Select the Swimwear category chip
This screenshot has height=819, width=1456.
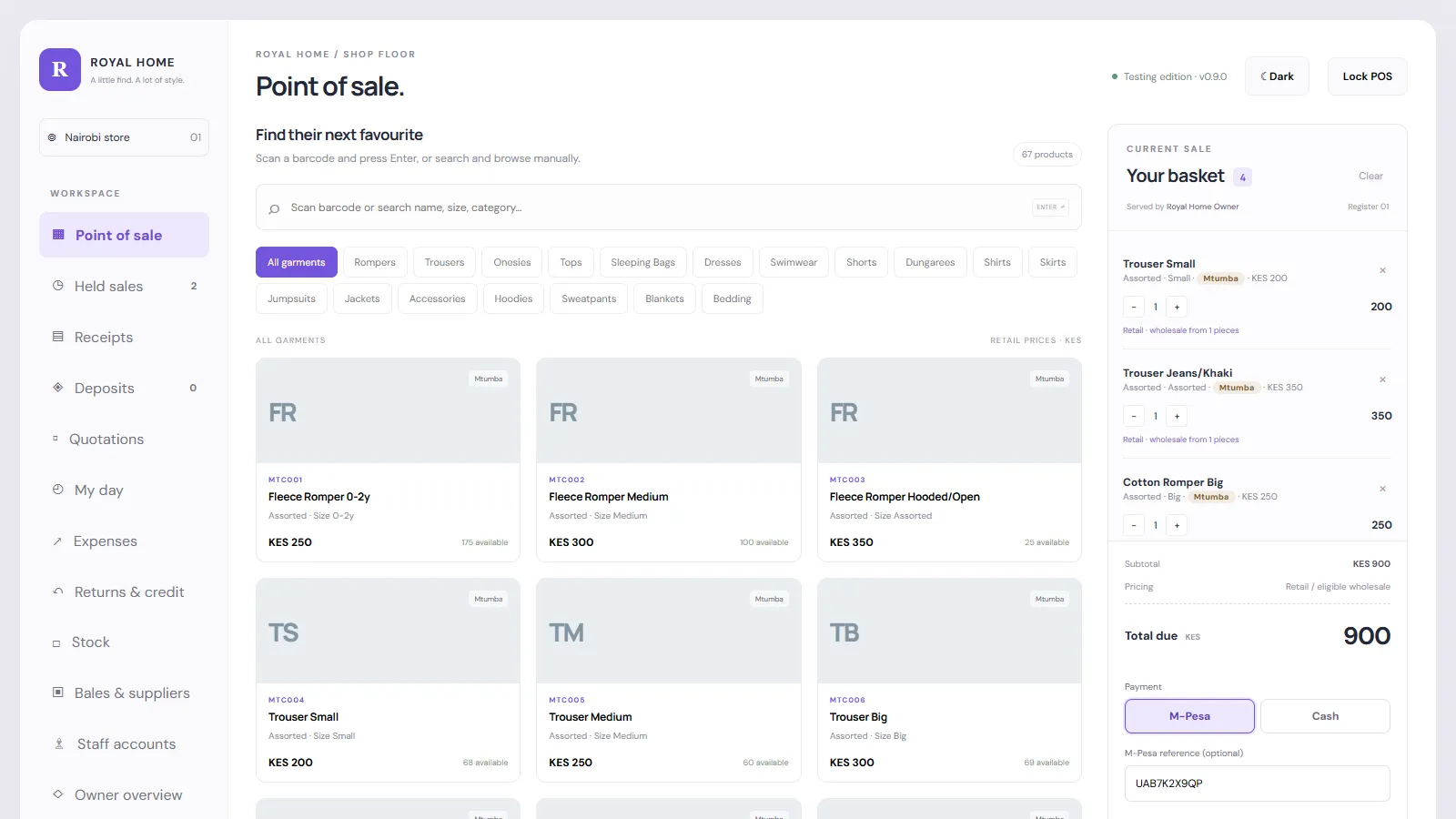click(x=794, y=262)
